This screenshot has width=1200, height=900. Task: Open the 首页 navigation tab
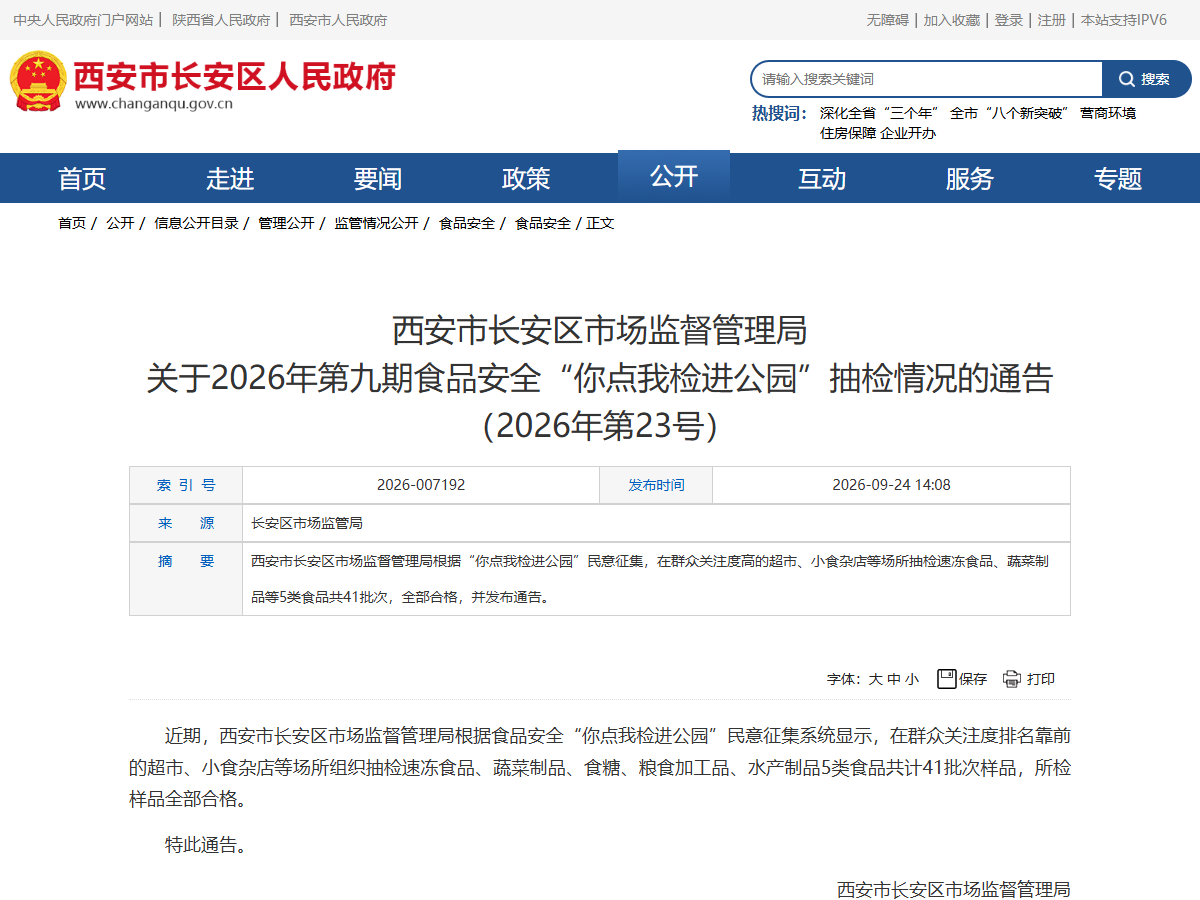(82, 178)
